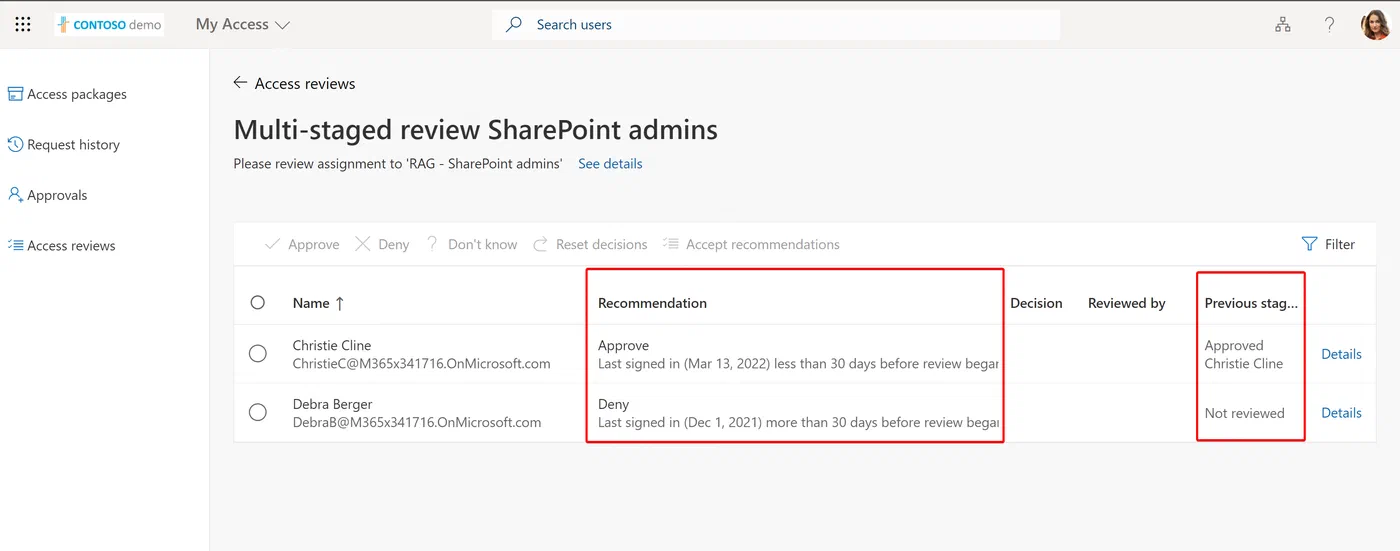1400x551 pixels.
Task: Sort by the Name column header
Action: [319, 303]
